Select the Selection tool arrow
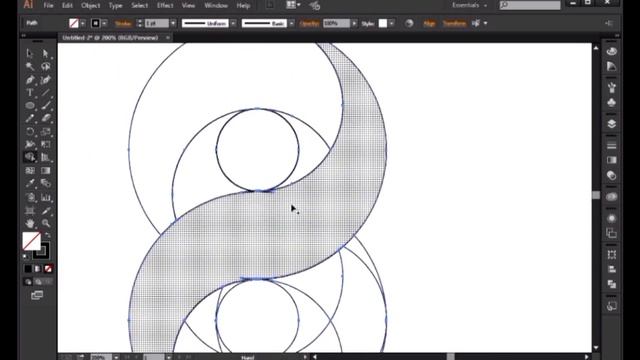This screenshot has height=360, width=640. click(30, 53)
